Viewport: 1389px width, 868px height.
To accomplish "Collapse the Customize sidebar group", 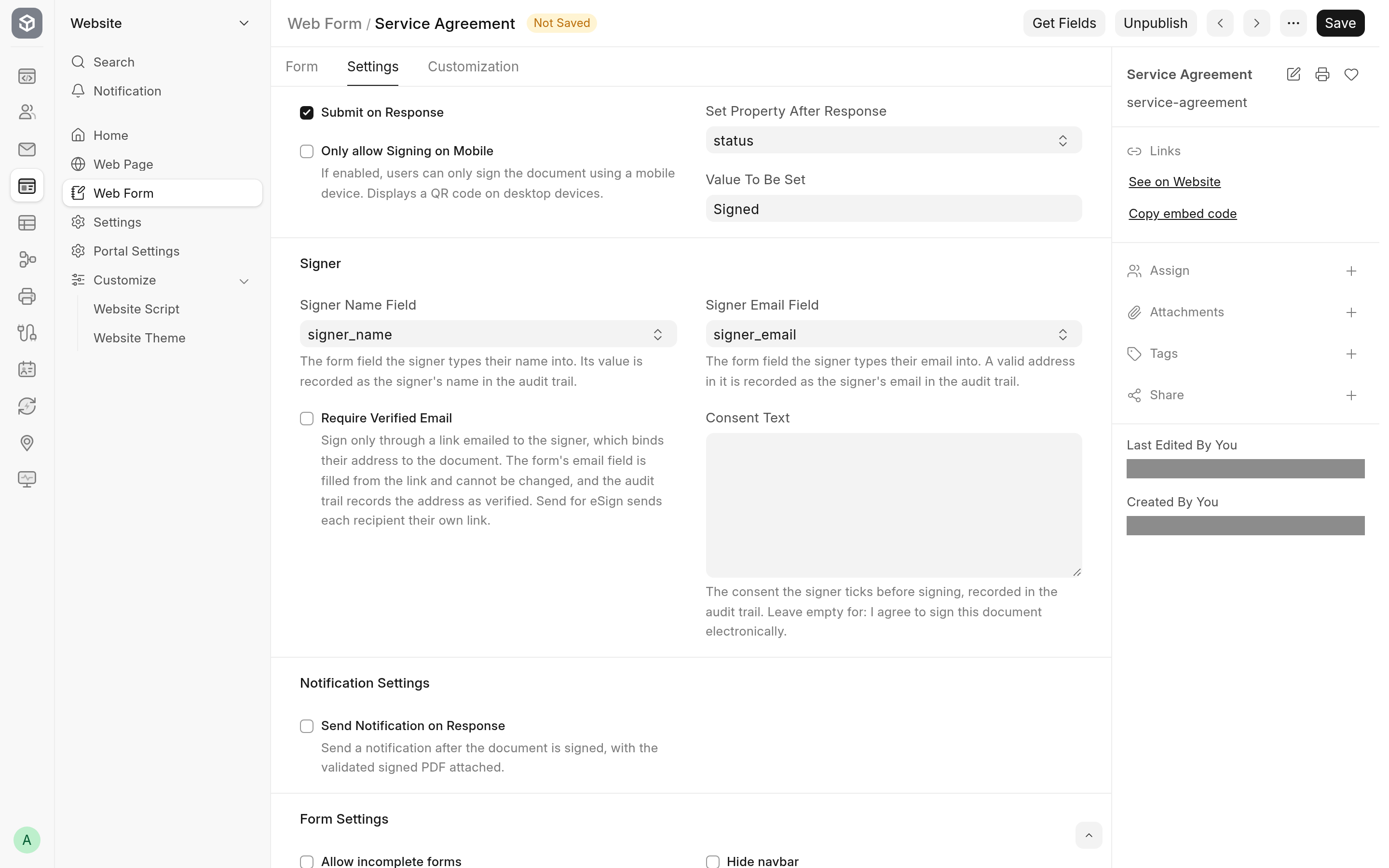I will (x=244, y=281).
